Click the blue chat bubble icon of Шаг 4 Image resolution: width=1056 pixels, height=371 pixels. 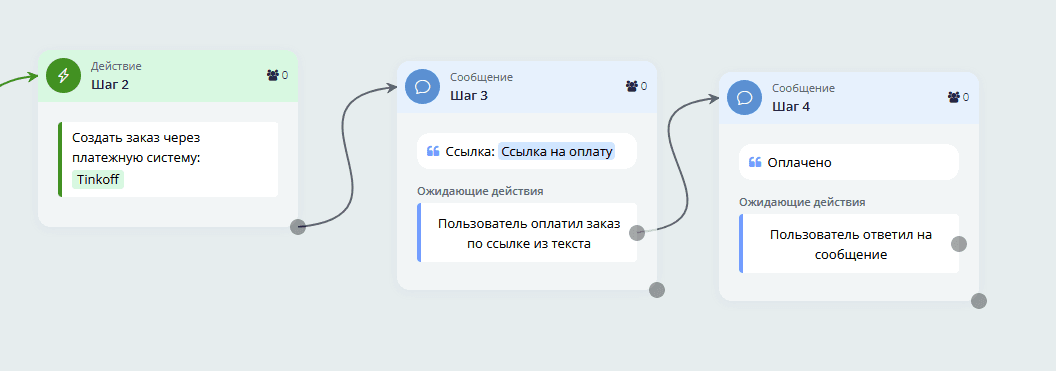click(x=745, y=97)
